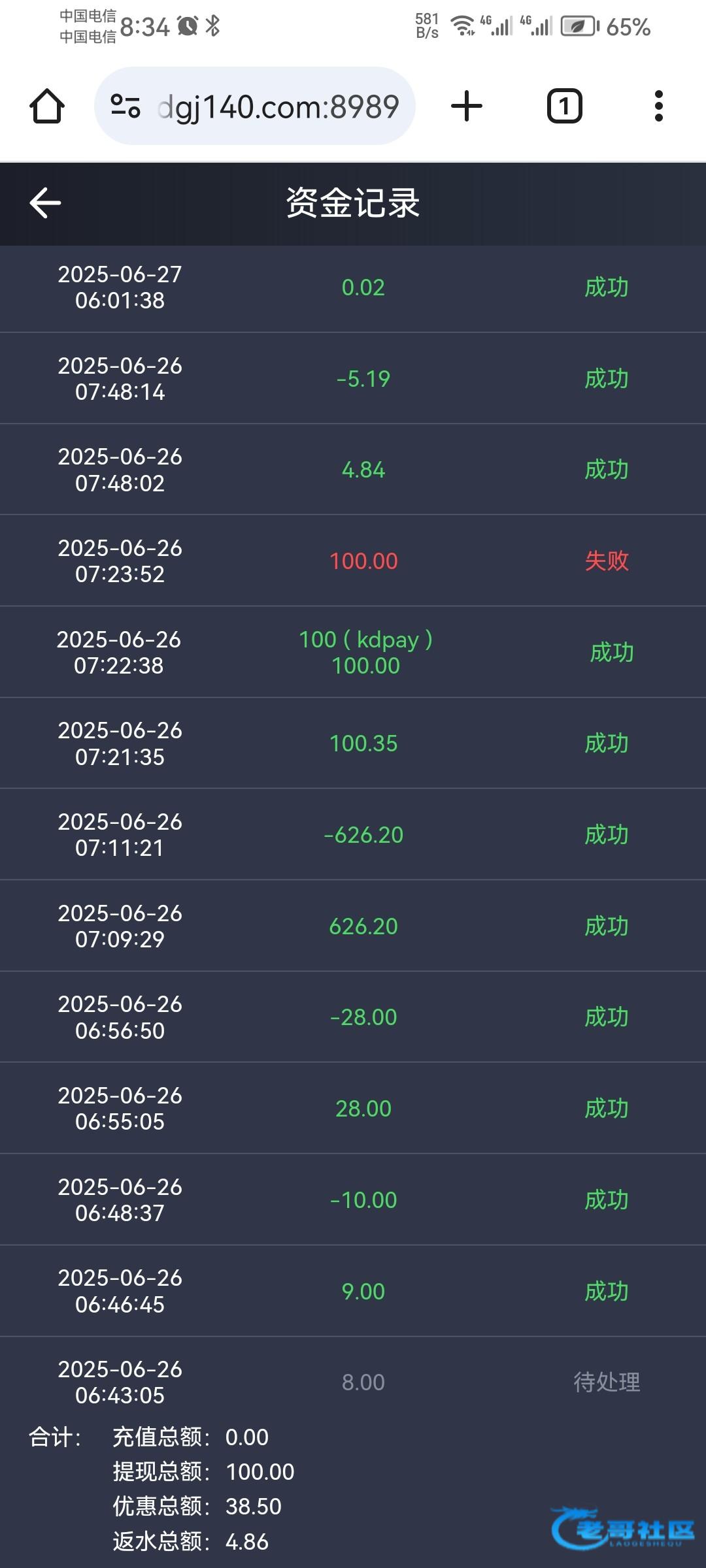Tap the 资金记录 page title
The image size is (706, 1568).
click(353, 203)
